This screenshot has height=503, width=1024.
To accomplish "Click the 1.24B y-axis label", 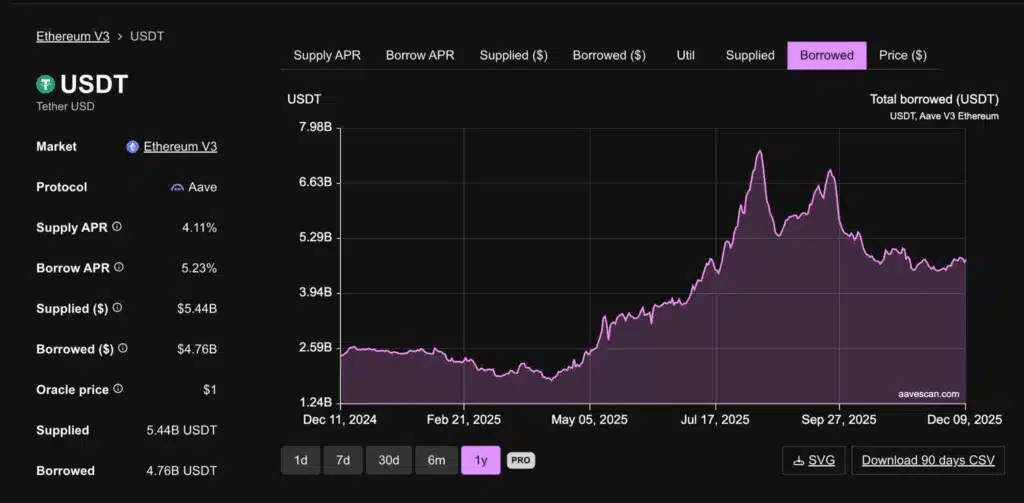I will point(314,403).
